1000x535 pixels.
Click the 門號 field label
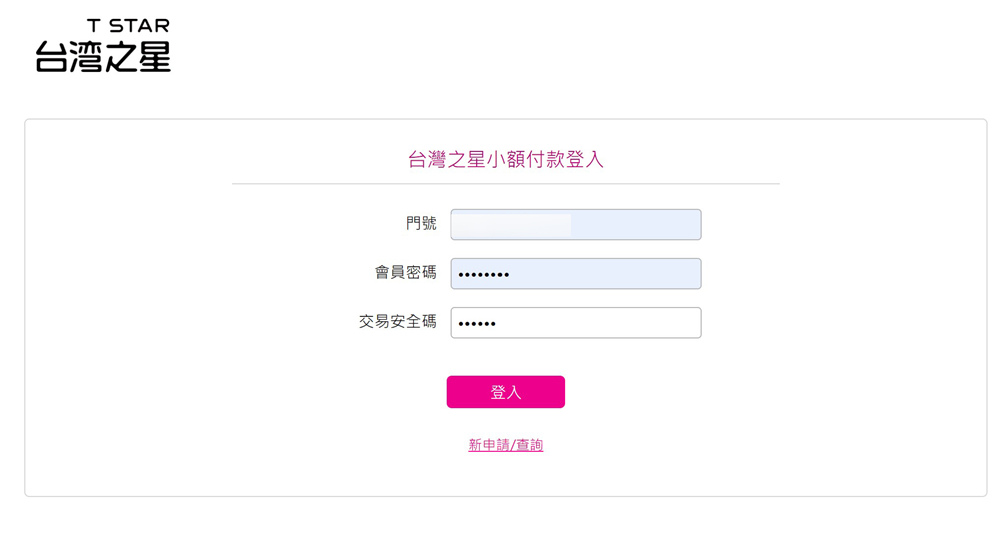pyautogui.click(x=421, y=224)
